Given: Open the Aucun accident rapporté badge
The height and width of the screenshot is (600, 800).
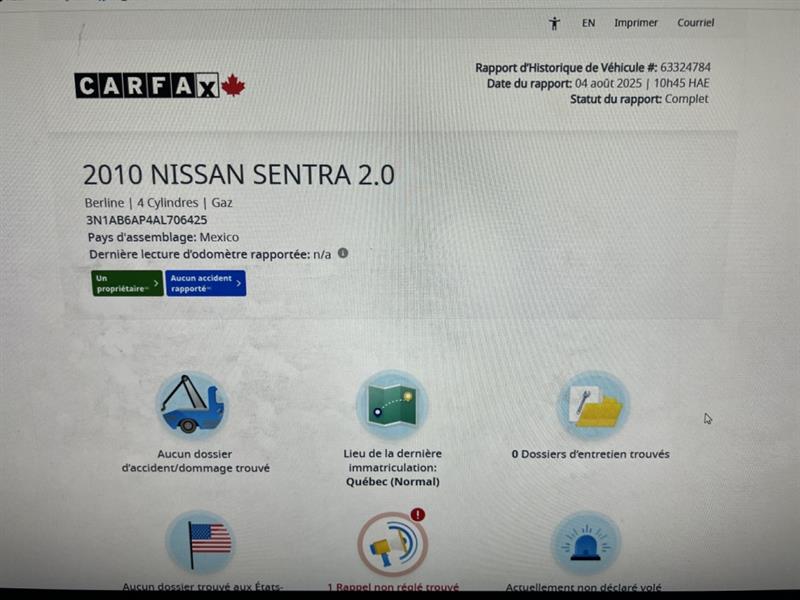Looking at the screenshot, I should [206, 283].
